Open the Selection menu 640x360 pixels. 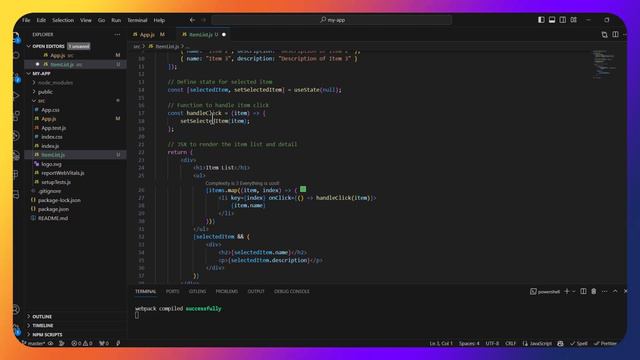(x=63, y=20)
